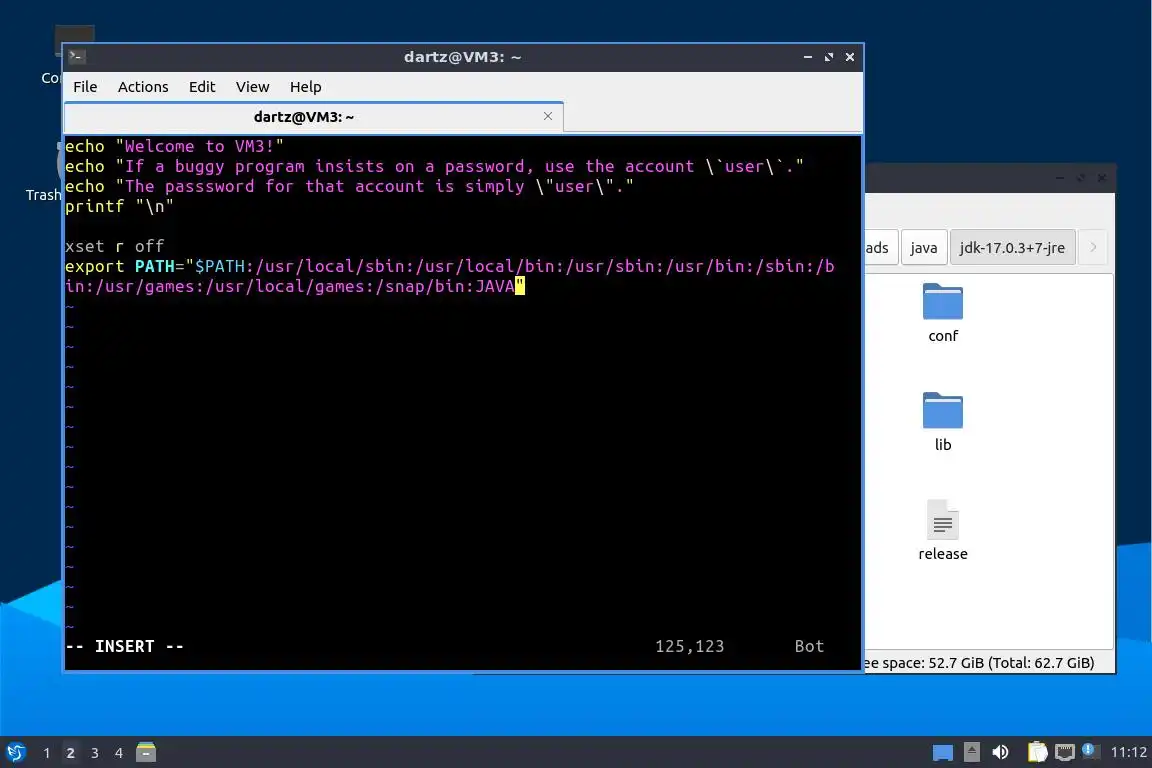Click the 'printf "\n"' line in editor
This screenshot has height=768, width=1152.
(x=119, y=207)
